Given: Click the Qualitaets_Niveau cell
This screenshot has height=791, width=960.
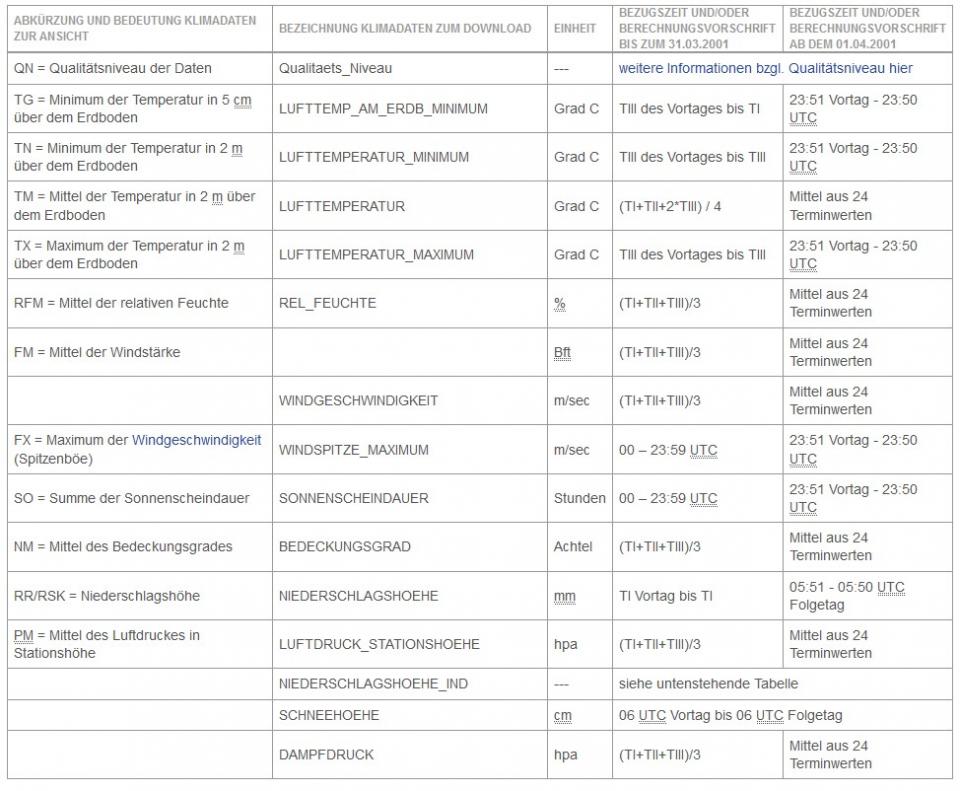Looking at the screenshot, I should pyautogui.click(x=335, y=69).
